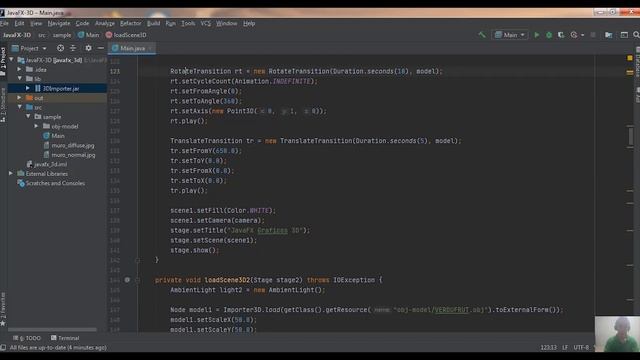The height and width of the screenshot is (360, 640).
Task: Collapse all in the Project panel
Action: 73,48
